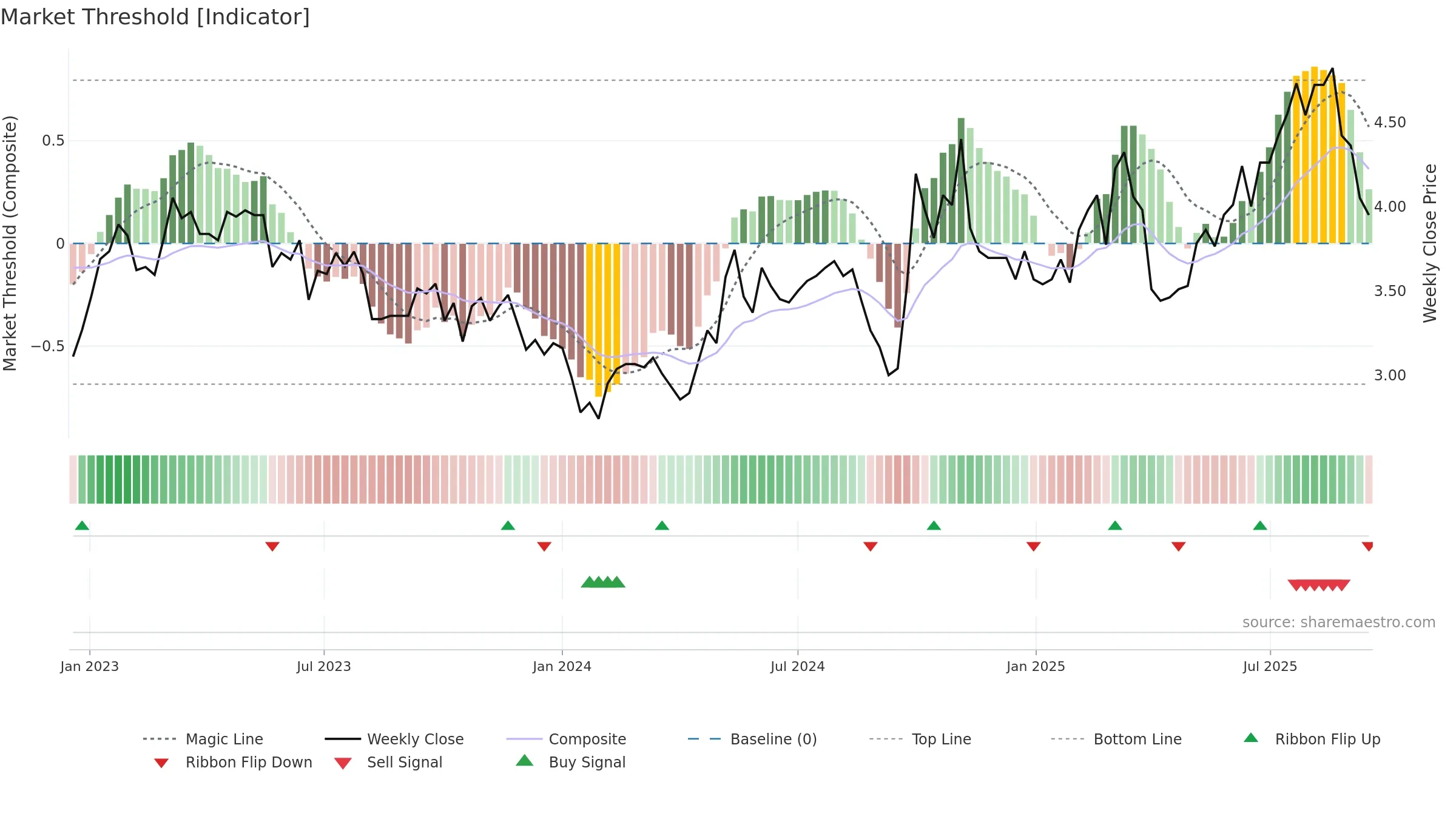This screenshot has height=819, width=1456.
Task: Toggle the Ribbon Flip Up legend entry
Action: tap(1312, 739)
